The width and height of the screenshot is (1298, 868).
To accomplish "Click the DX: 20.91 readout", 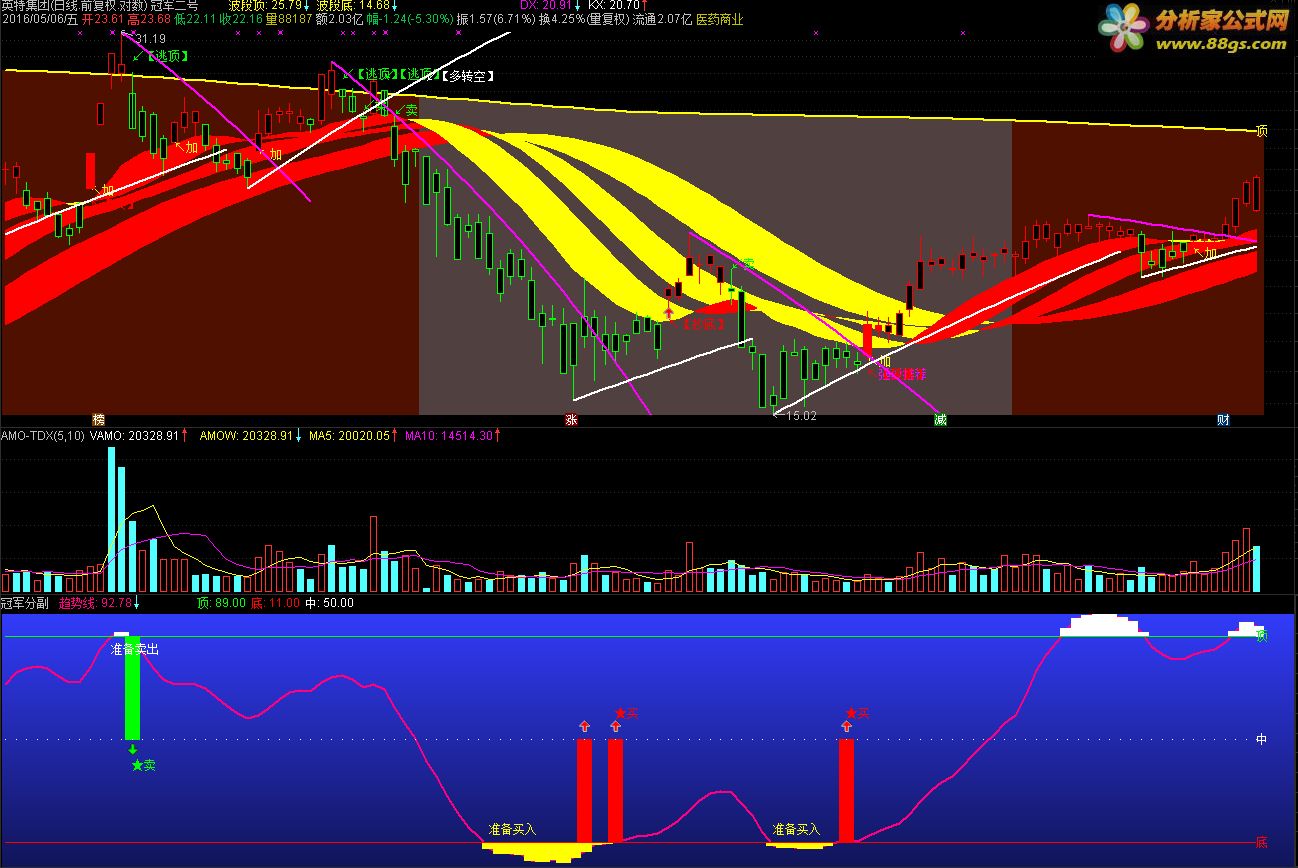I will [x=548, y=6].
